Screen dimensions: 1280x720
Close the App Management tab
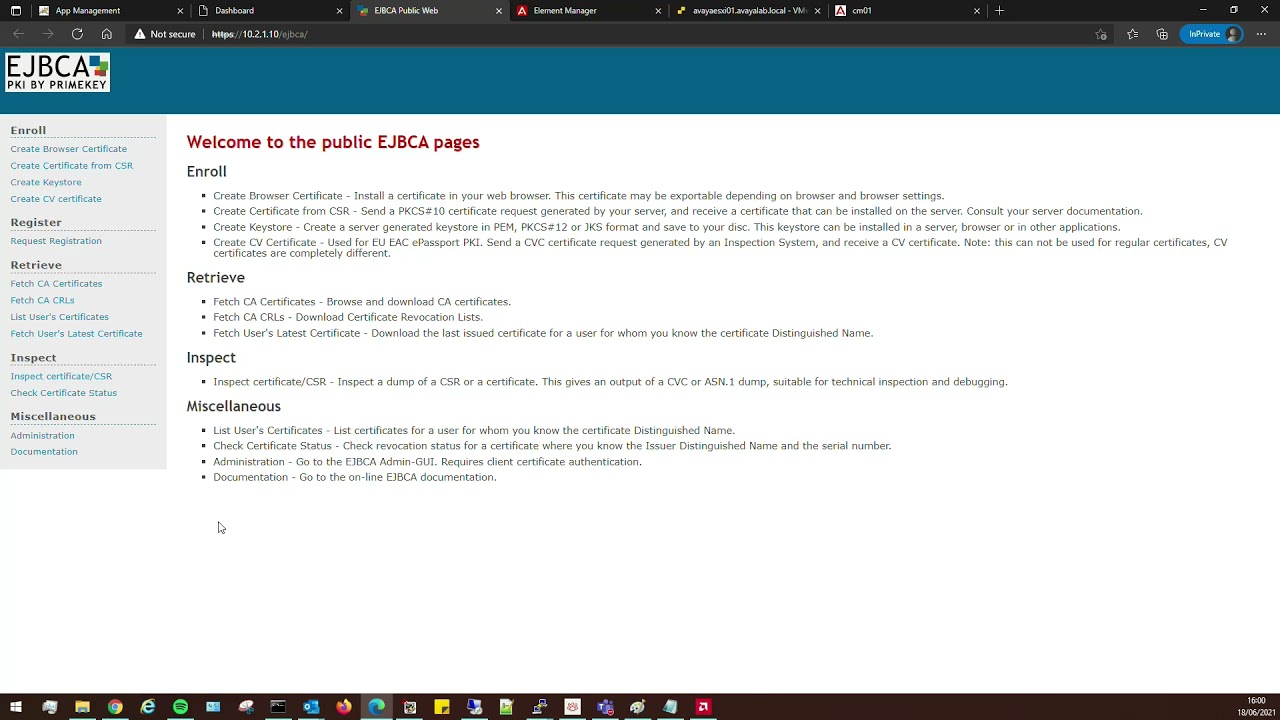click(180, 10)
